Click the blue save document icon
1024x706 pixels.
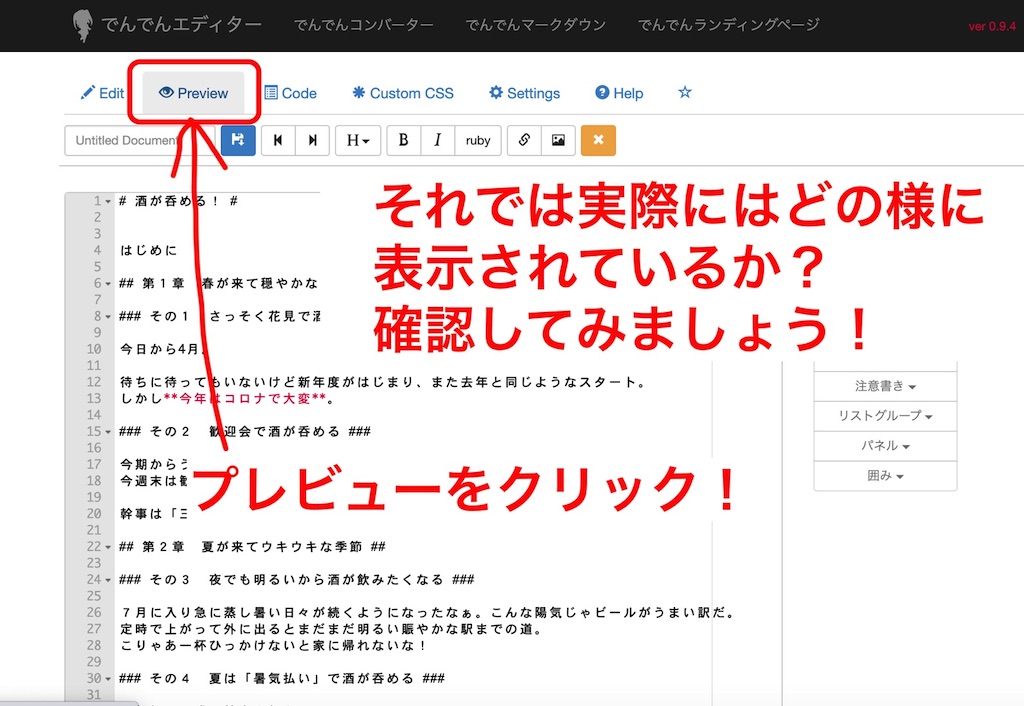point(238,141)
